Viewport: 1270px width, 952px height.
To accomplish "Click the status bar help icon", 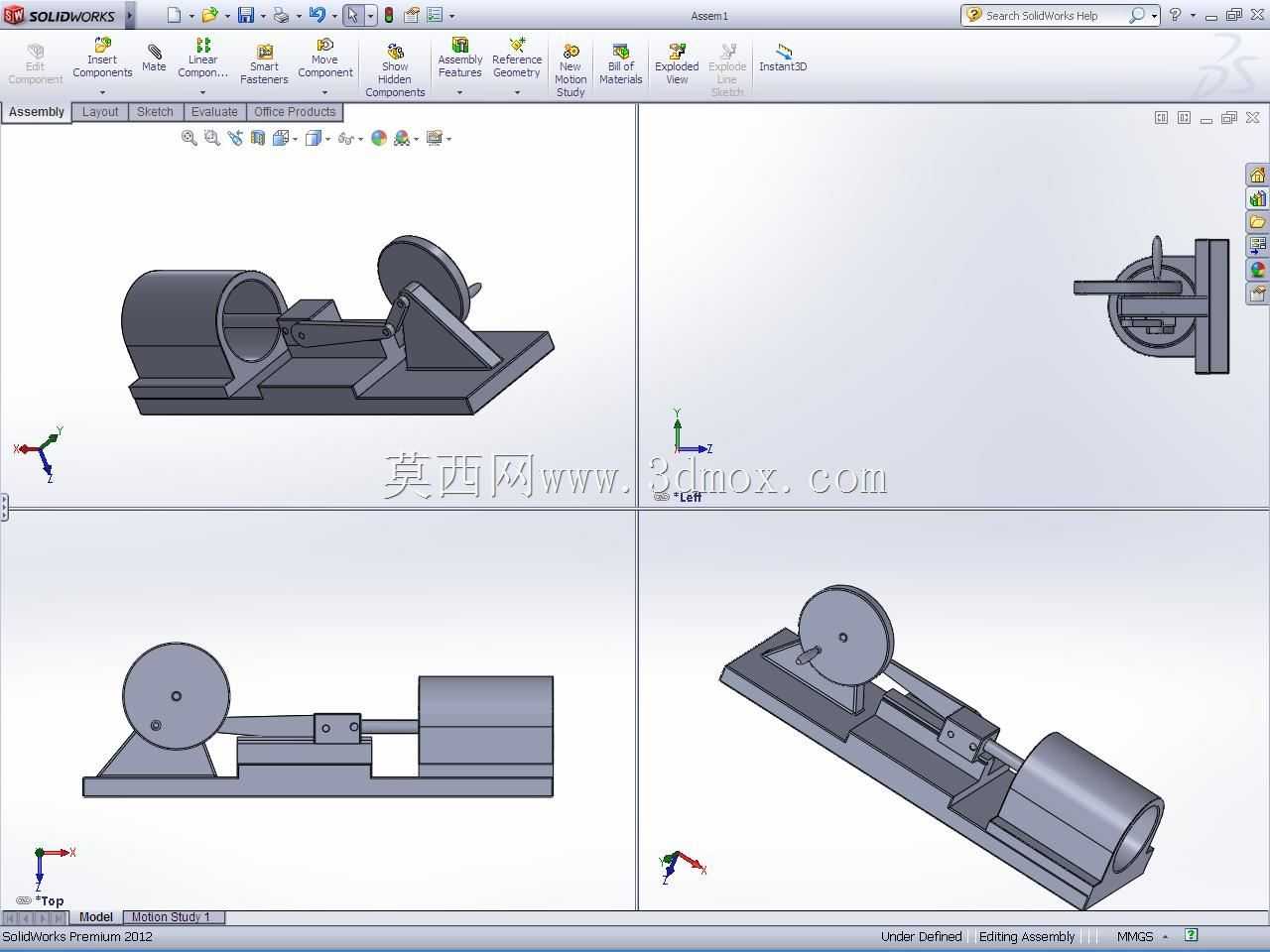I will point(1192,935).
